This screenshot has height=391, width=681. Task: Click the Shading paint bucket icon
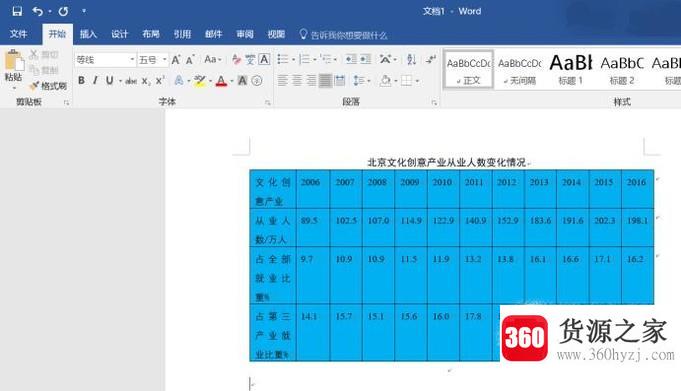[x=385, y=81]
